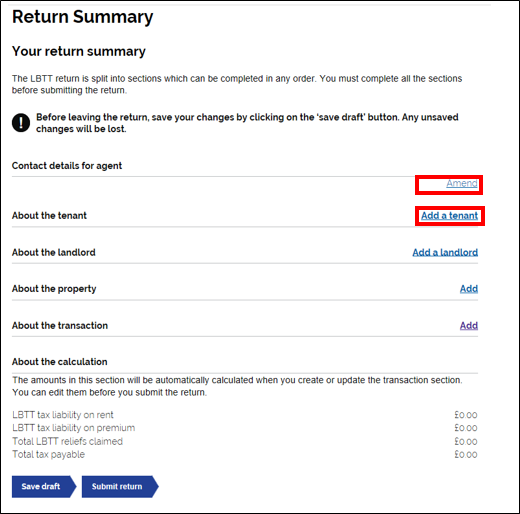Open the 'Add a landlord' link
Viewport: 520px width, 514px height.
445,252
